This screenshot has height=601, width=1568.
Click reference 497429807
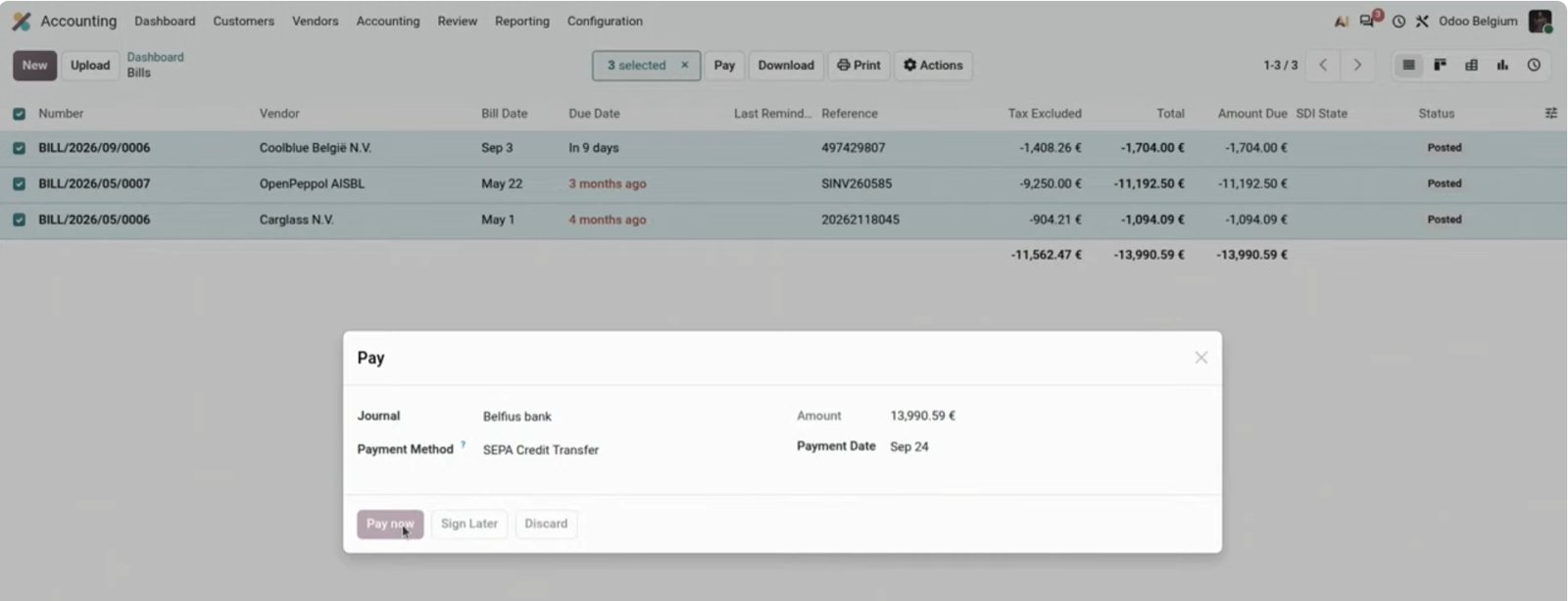click(x=853, y=148)
